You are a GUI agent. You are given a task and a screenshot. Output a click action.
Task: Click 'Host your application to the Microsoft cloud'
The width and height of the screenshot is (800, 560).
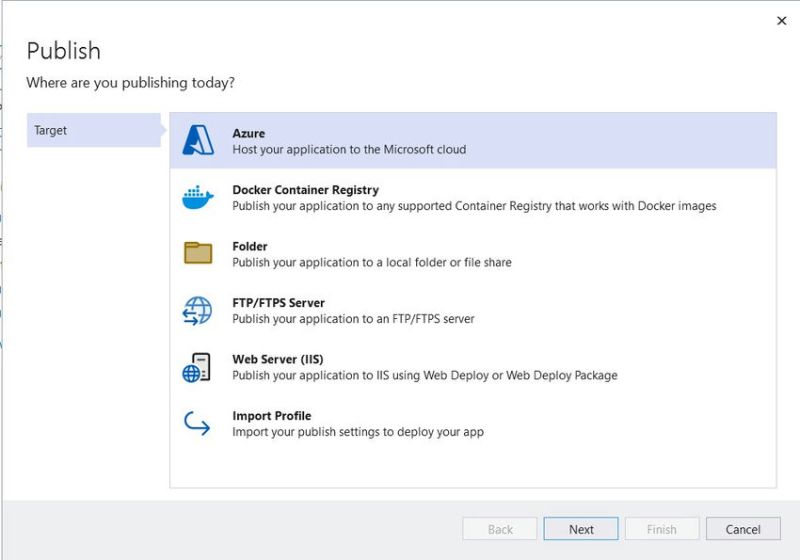pos(349,149)
